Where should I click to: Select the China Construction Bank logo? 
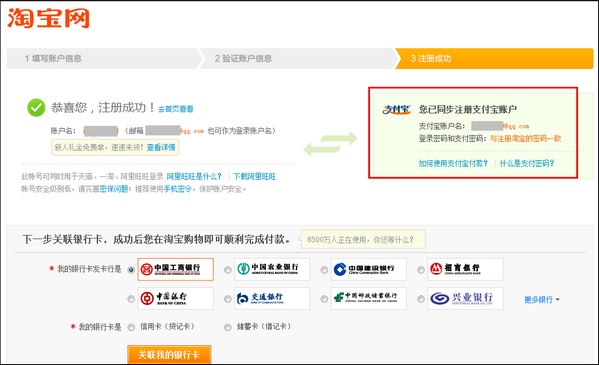(369, 269)
